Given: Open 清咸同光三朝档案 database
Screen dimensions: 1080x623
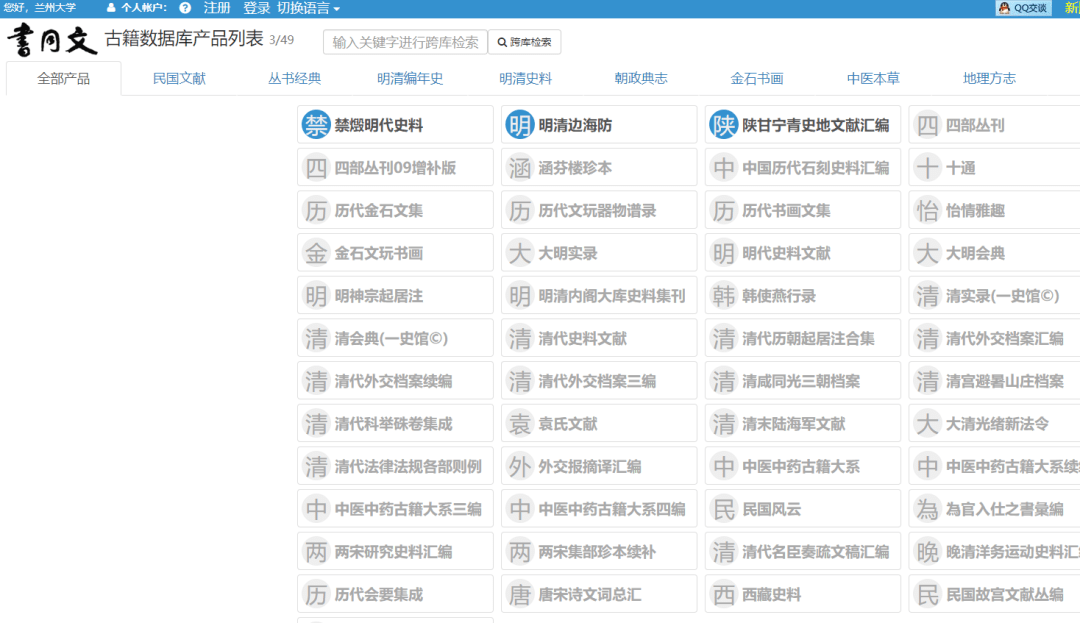Looking at the screenshot, I should [803, 381].
